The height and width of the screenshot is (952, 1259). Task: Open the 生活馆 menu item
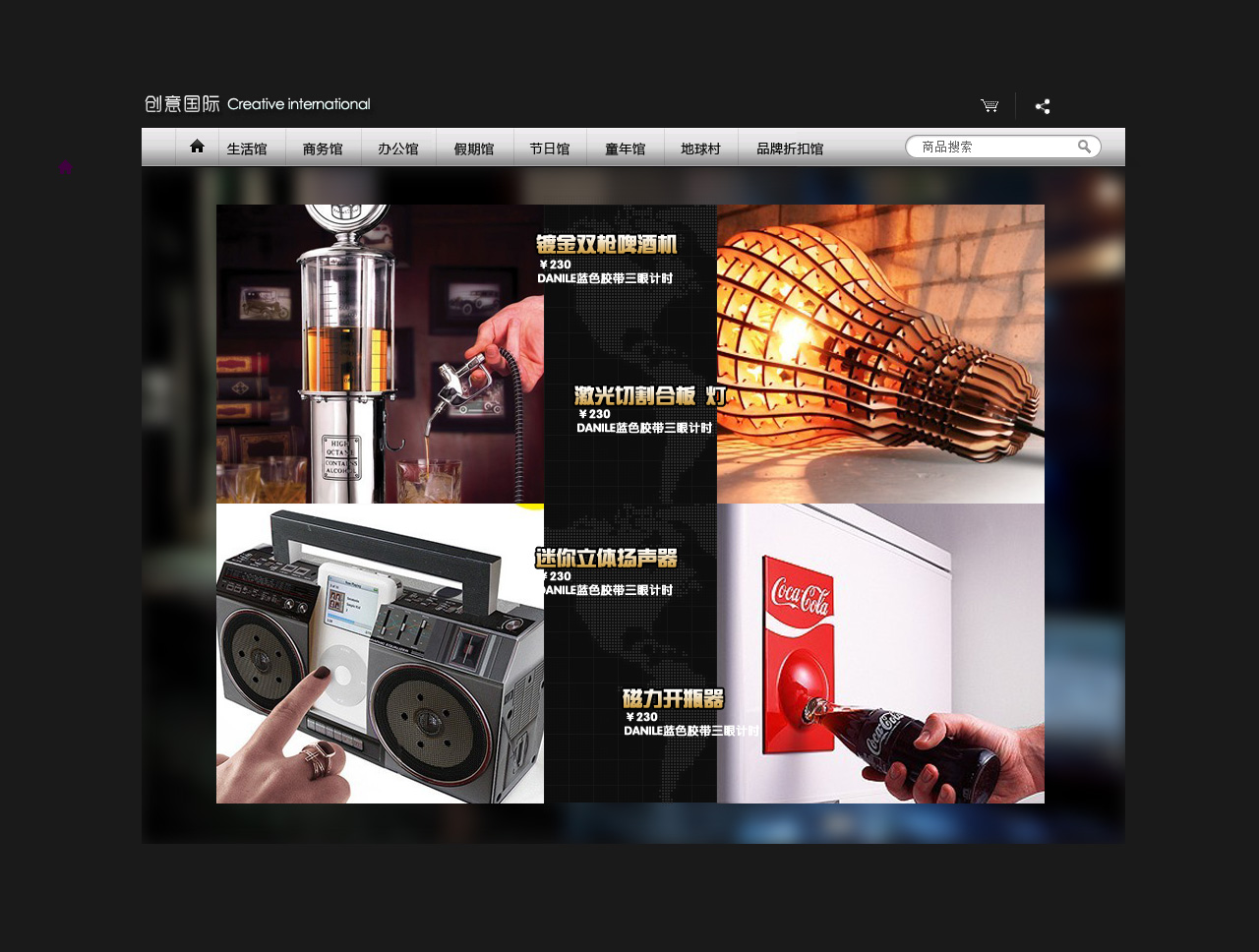pos(247,149)
